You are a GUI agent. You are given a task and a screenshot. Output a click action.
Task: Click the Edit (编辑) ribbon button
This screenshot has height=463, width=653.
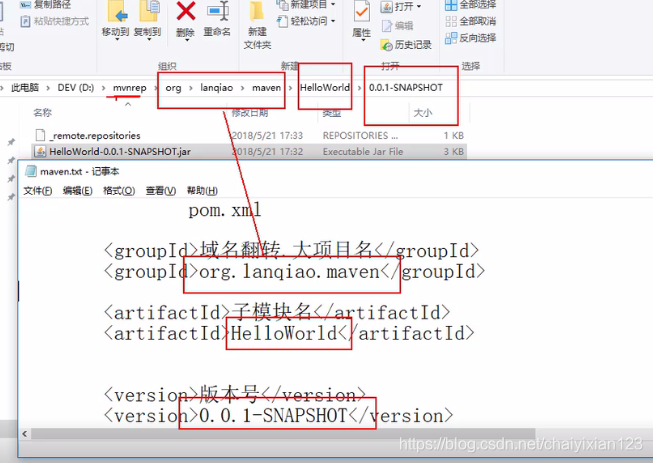point(398,26)
